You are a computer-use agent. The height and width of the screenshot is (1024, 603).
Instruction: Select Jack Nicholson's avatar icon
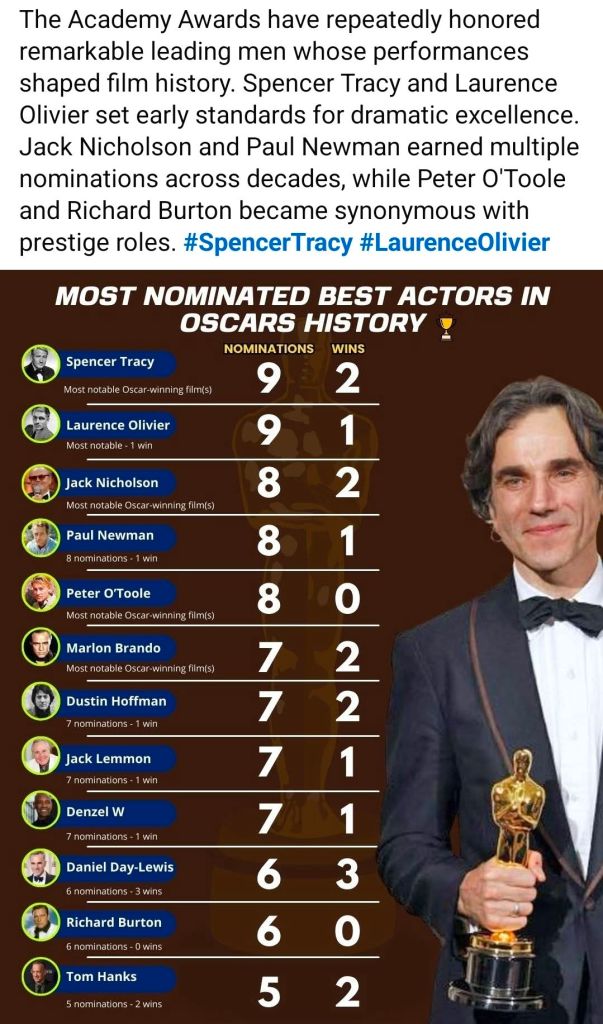pyautogui.click(x=41, y=483)
